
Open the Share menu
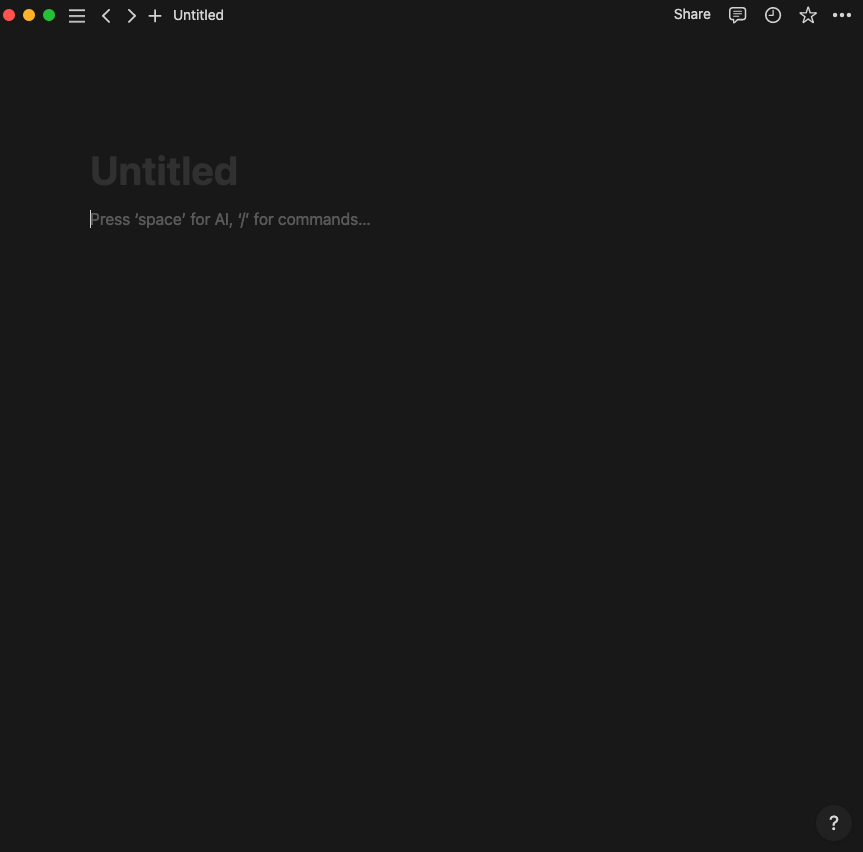[692, 14]
